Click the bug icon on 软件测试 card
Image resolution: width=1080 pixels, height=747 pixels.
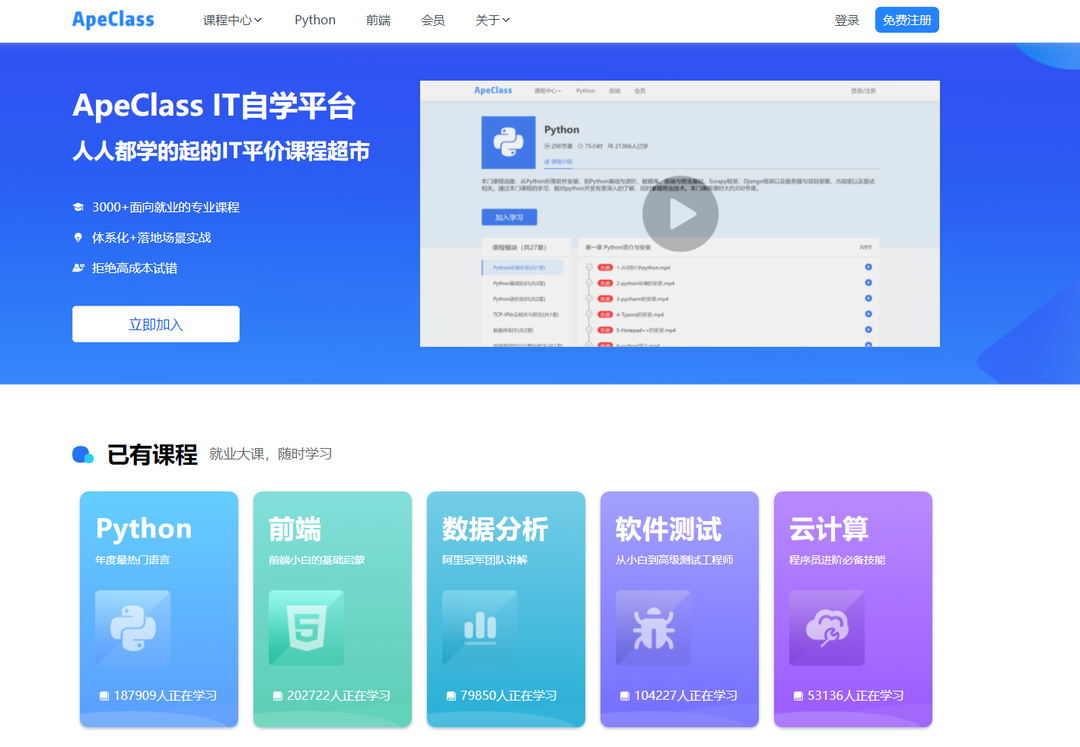(x=654, y=628)
